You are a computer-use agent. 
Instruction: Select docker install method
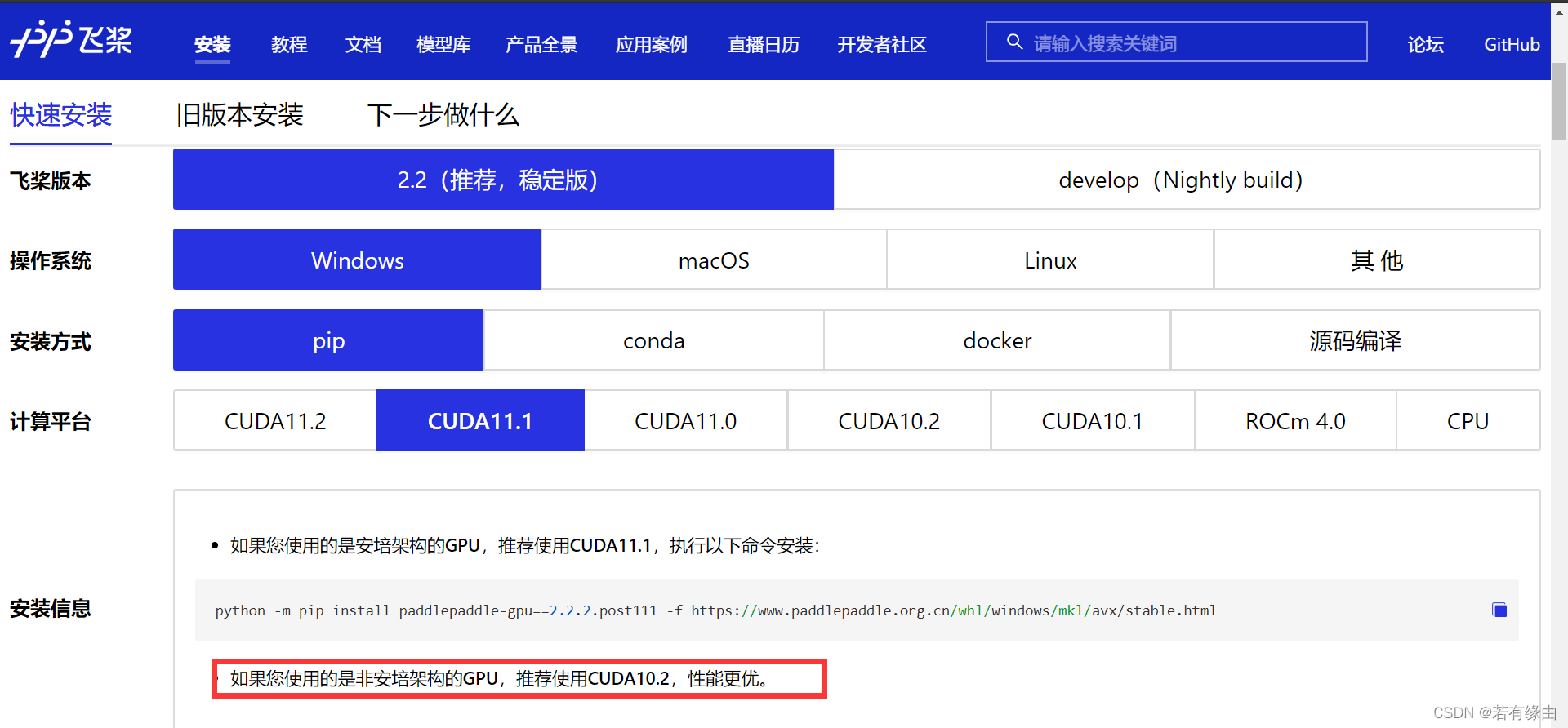[997, 340]
